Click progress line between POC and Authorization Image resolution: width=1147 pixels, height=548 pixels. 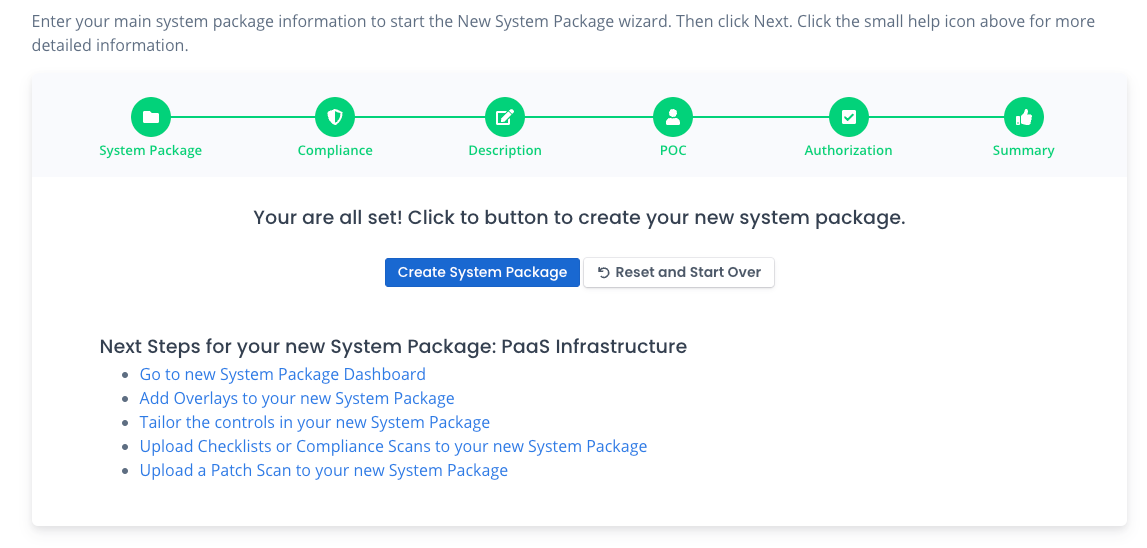pyautogui.click(x=760, y=118)
